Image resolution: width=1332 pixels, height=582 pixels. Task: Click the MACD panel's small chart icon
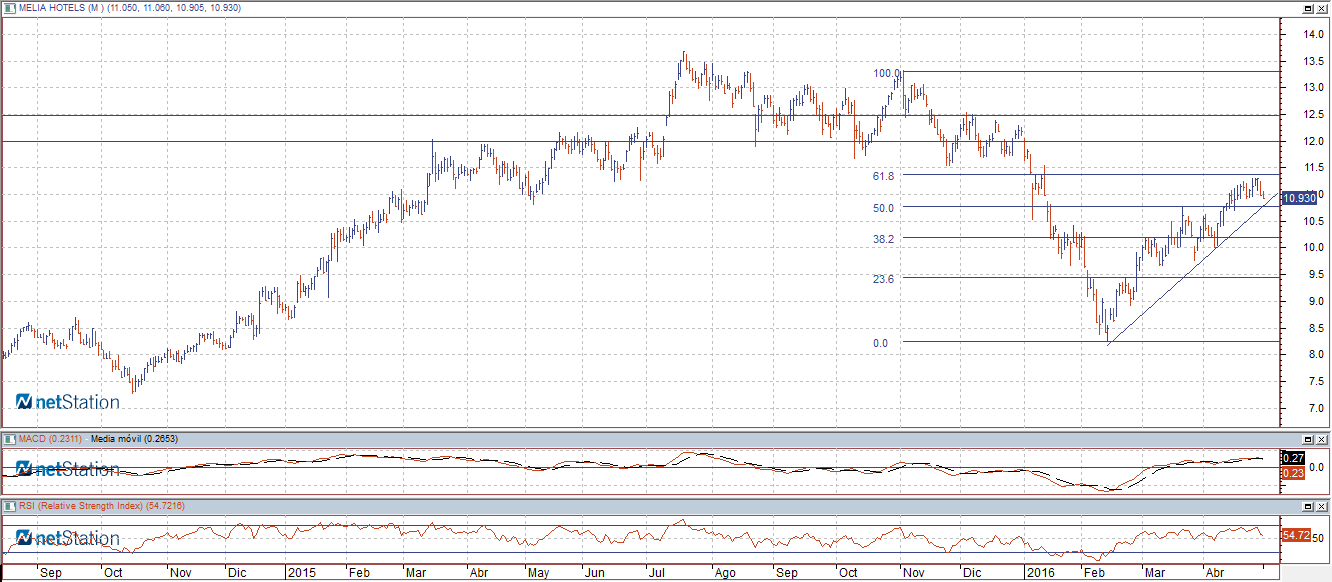pos(8,438)
